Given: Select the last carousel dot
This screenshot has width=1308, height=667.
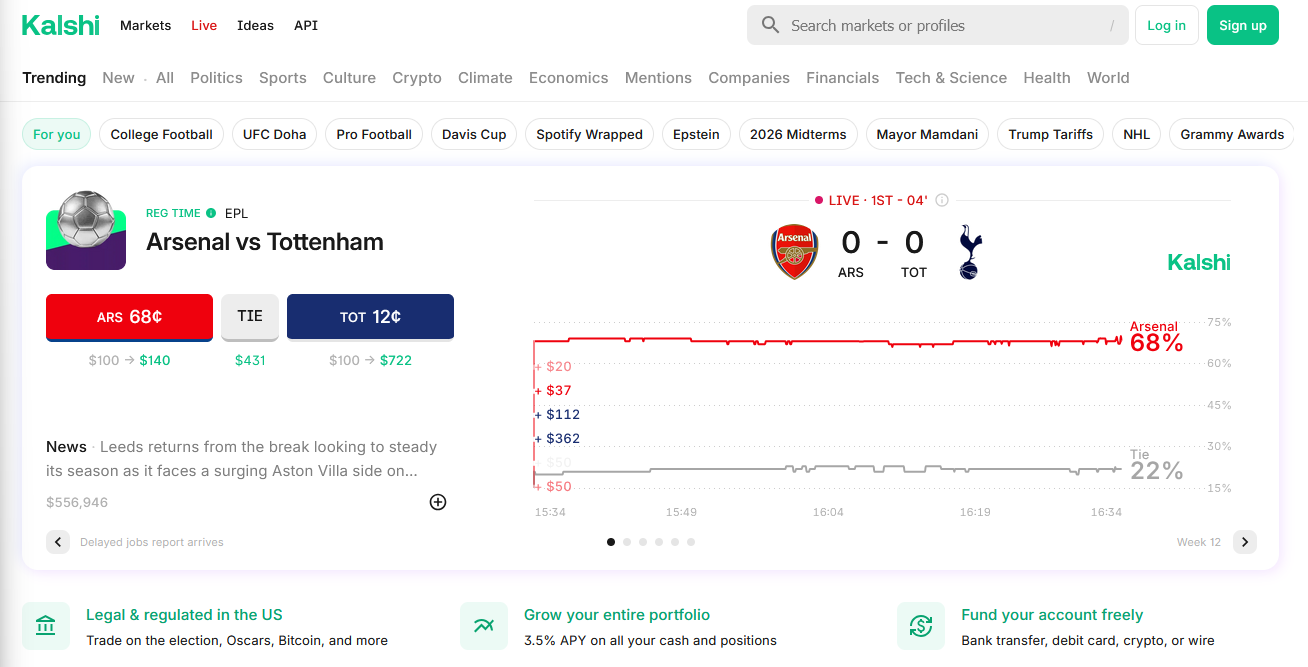Looking at the screenshot, I should (x=691, y=542).
